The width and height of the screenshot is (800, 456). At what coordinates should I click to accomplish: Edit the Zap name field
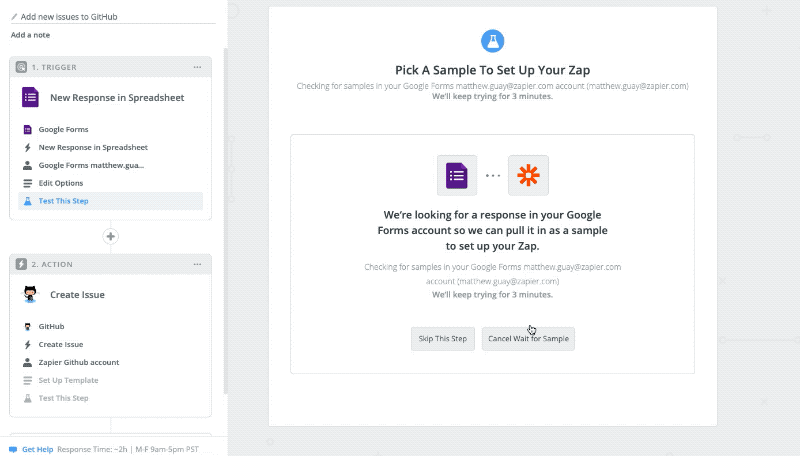(x=113, y=17)
